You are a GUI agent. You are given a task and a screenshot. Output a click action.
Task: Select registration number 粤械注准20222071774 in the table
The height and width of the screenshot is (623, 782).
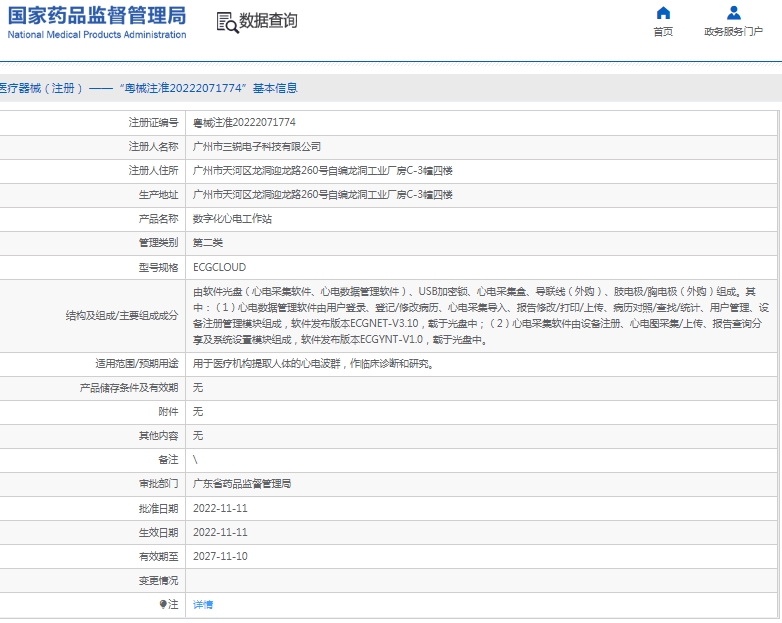coord(244,123)
